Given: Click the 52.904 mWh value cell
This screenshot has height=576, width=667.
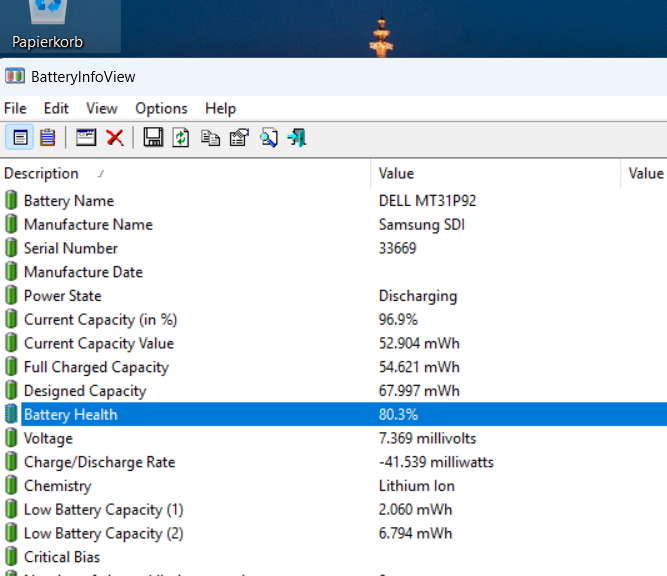Looking at the screenshot, I should [419, 344].
